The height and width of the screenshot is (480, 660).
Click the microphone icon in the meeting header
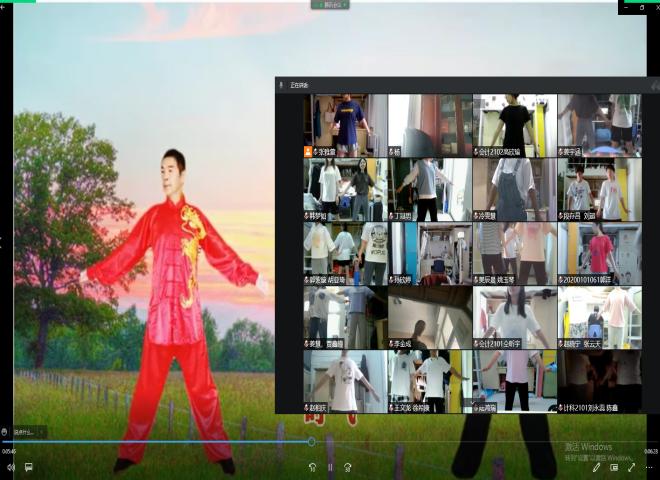(x=282, y=85)
